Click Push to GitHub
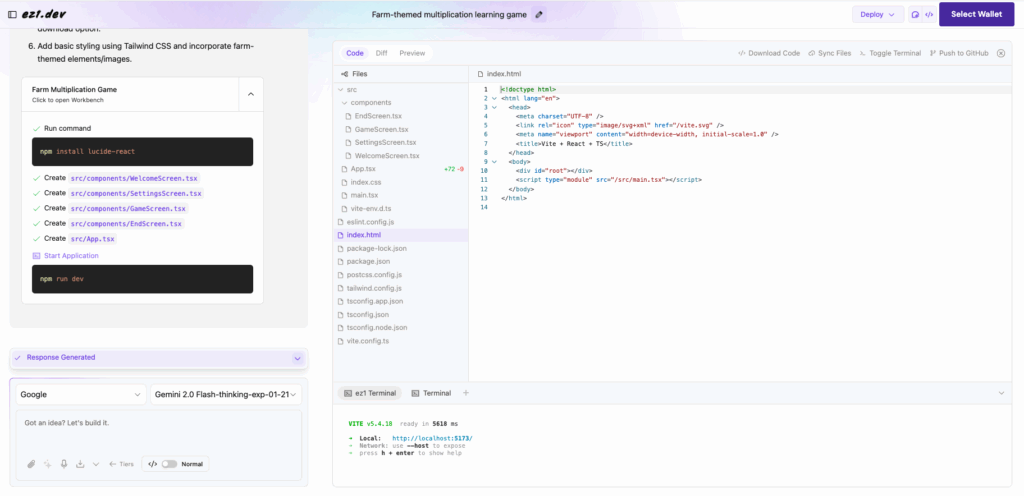The height and width of the screenshot is (496, 1024). [959, 53]
